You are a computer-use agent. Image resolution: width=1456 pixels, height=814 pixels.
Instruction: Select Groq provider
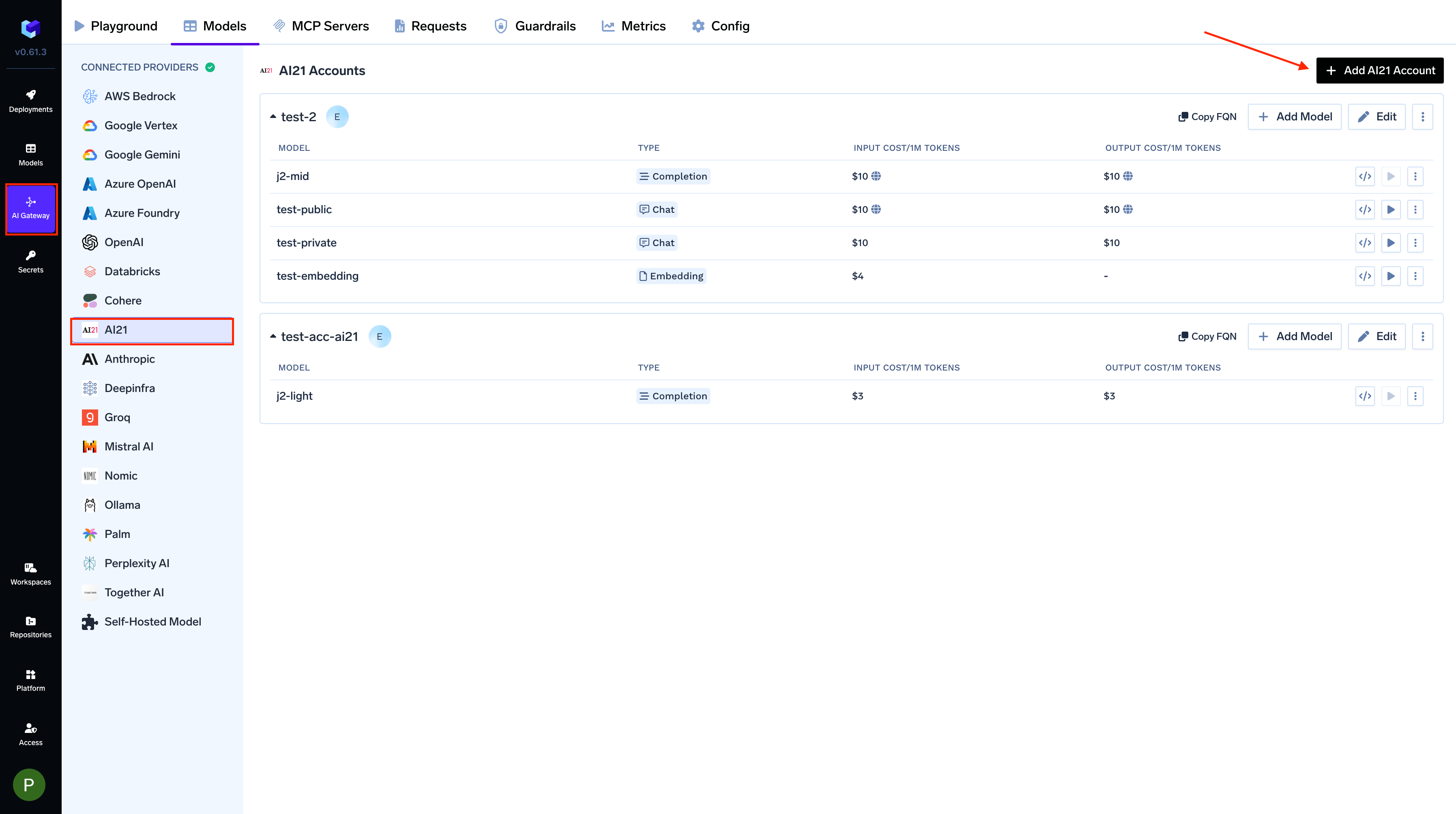[152, 418]
